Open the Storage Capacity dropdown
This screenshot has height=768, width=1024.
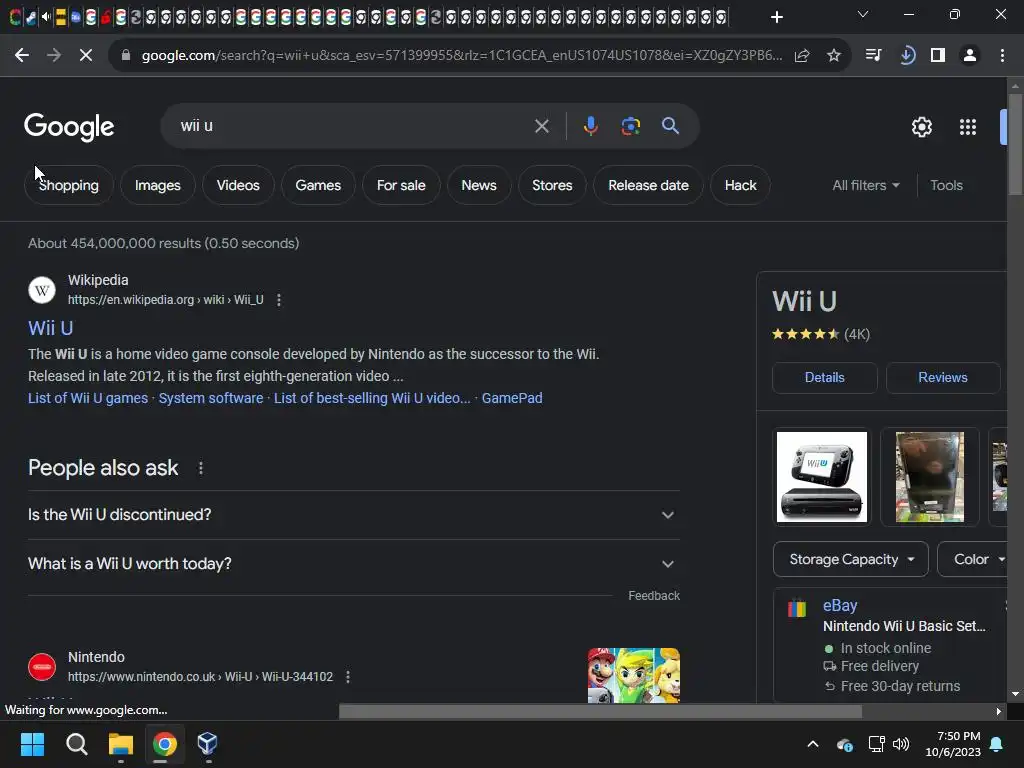click(850, 559)
